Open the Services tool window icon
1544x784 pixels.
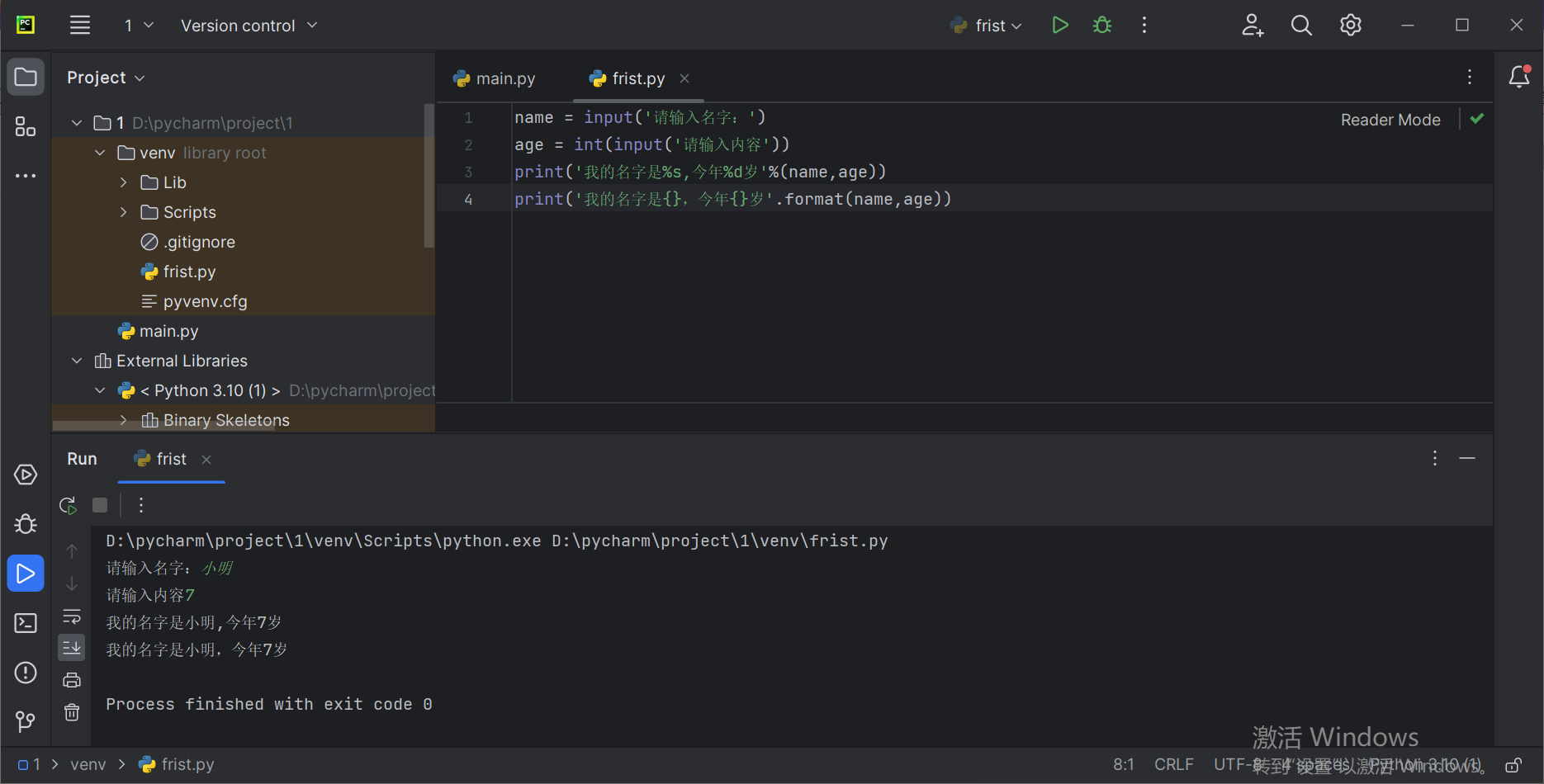click(26, 475)
